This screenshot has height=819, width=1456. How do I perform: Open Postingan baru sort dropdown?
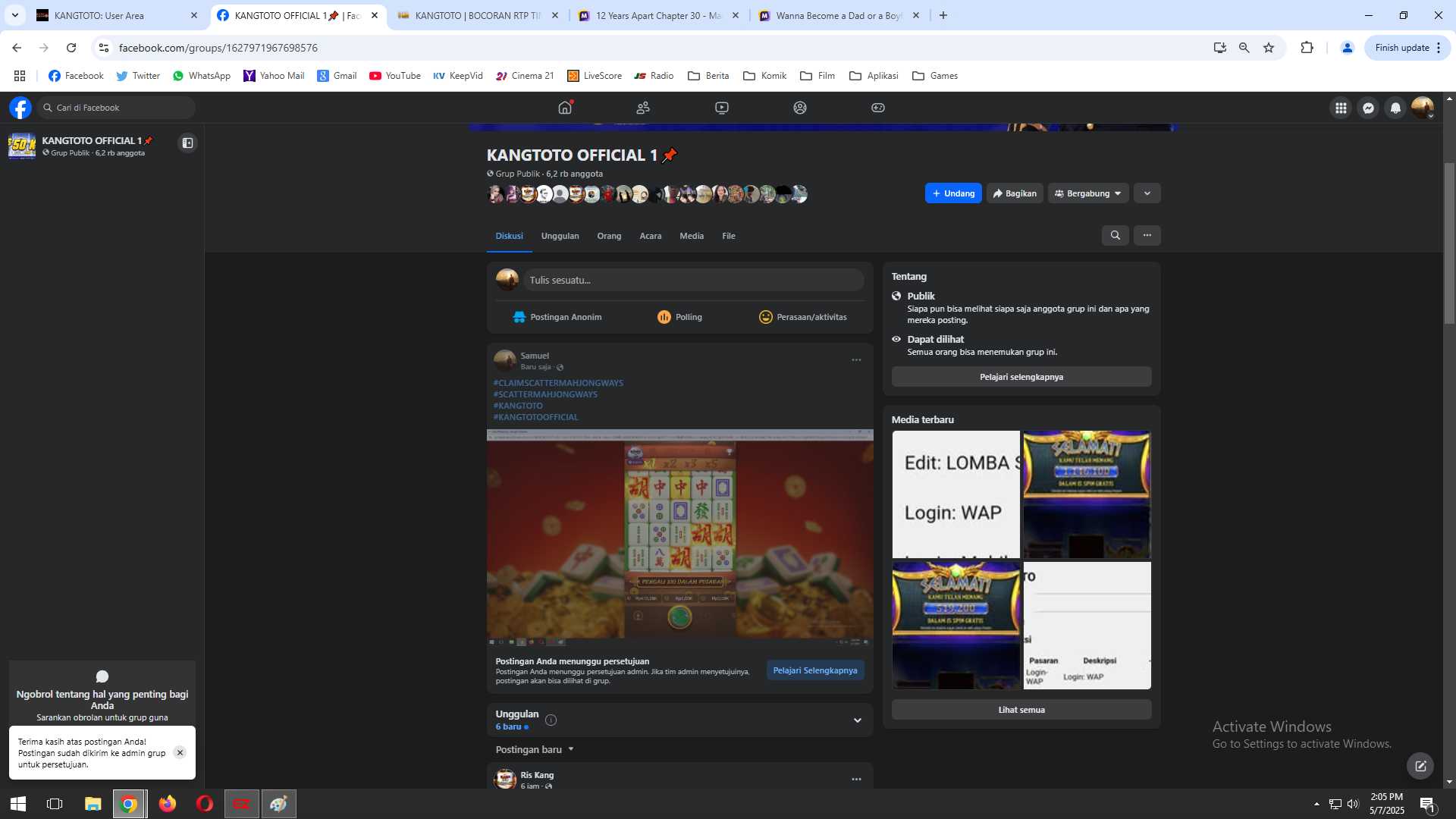[535, 749]
